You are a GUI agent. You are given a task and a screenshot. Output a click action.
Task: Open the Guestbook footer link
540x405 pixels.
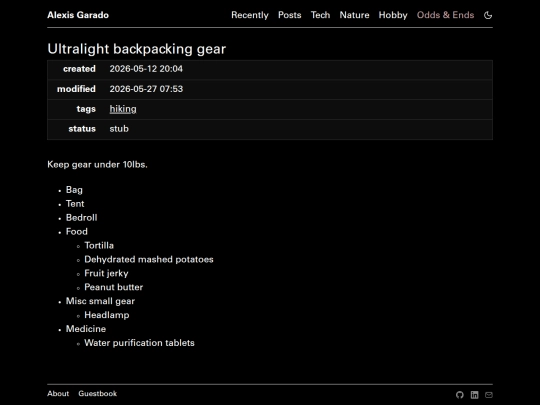(x=97, y=394)
